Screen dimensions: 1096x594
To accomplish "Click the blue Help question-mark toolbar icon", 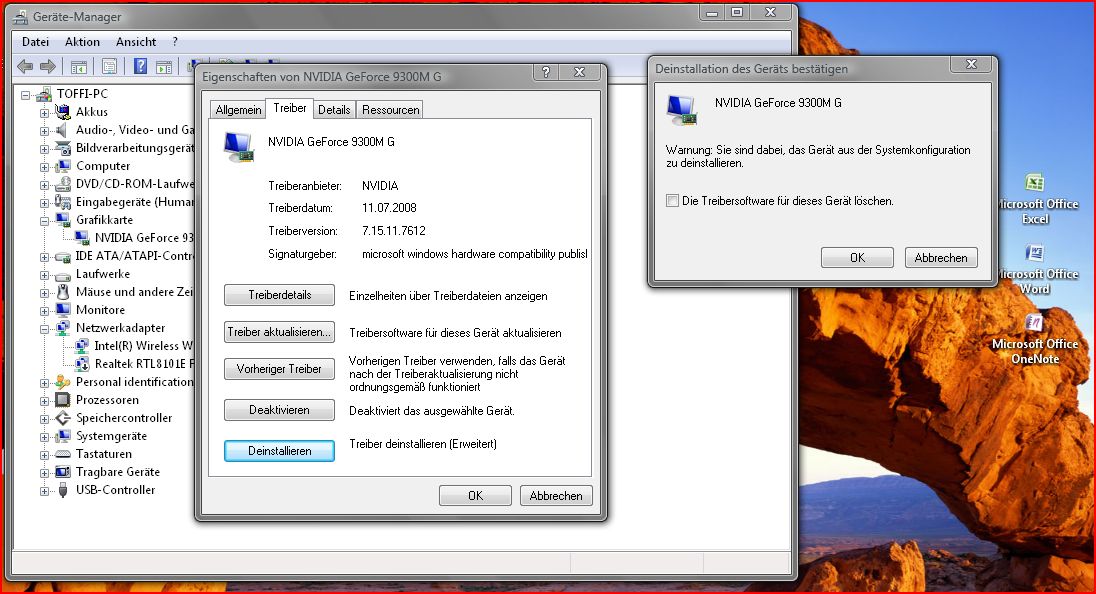I will (x=140, y=66).
